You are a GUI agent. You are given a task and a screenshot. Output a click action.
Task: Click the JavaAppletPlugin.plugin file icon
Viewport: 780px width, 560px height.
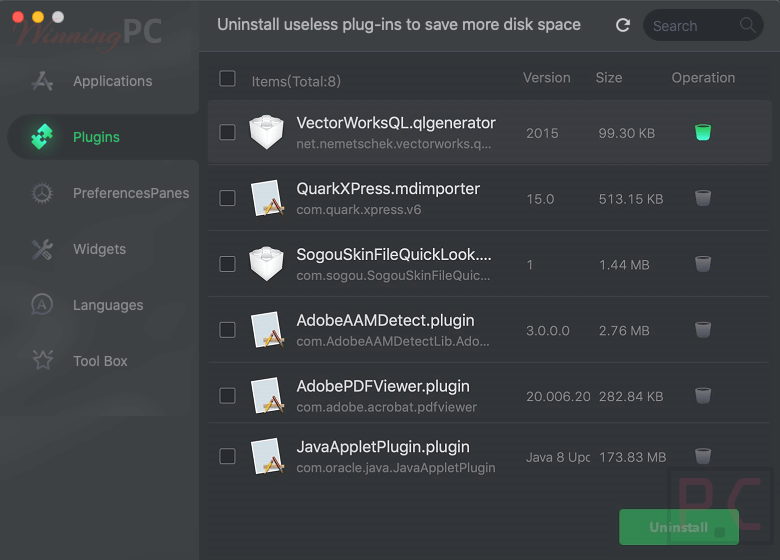pyautogui.click(x=267, y=456)
